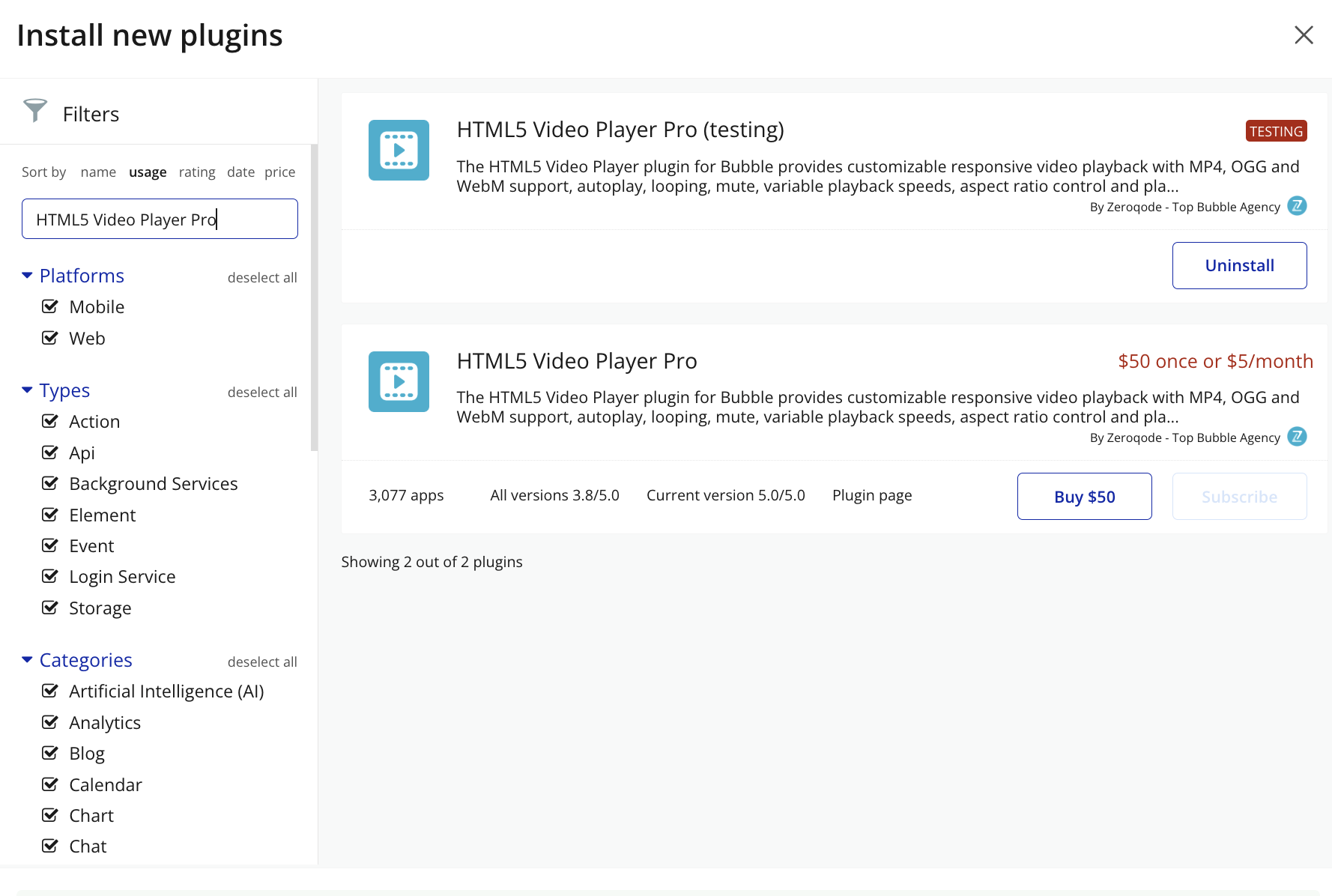Close the Install new plugins dialog
Screen dimensions: 1332x896
click(1304, 35)
